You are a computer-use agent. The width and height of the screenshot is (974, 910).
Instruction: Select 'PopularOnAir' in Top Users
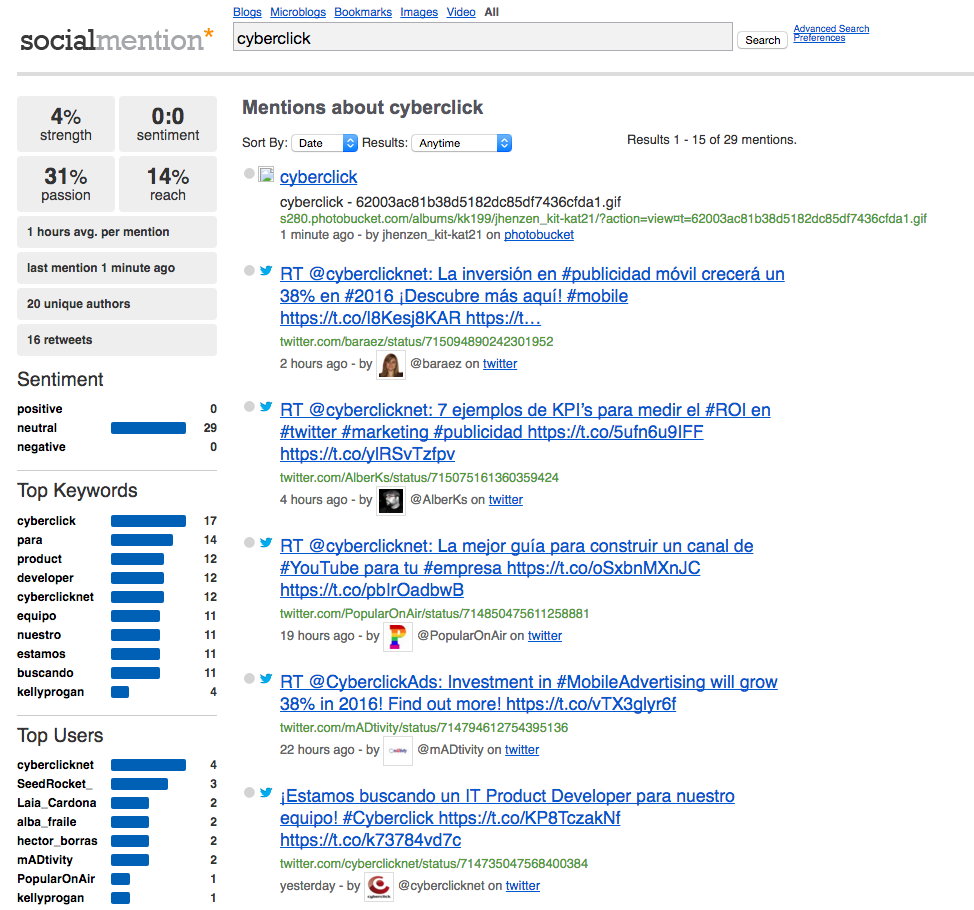coord(56,879)
